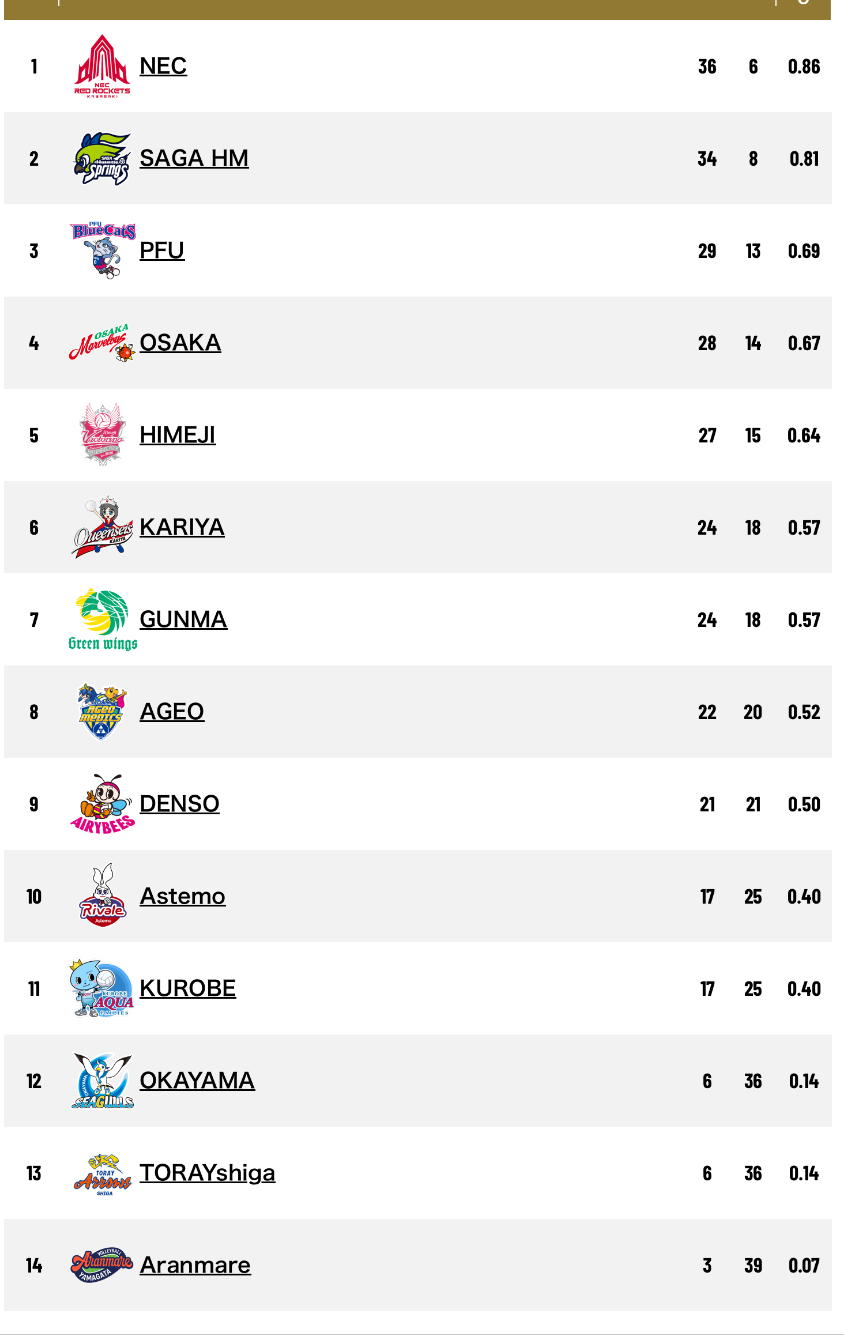844x1335 pixels.
Task: Click the Green Wings logo
Action: pos(102,619)
